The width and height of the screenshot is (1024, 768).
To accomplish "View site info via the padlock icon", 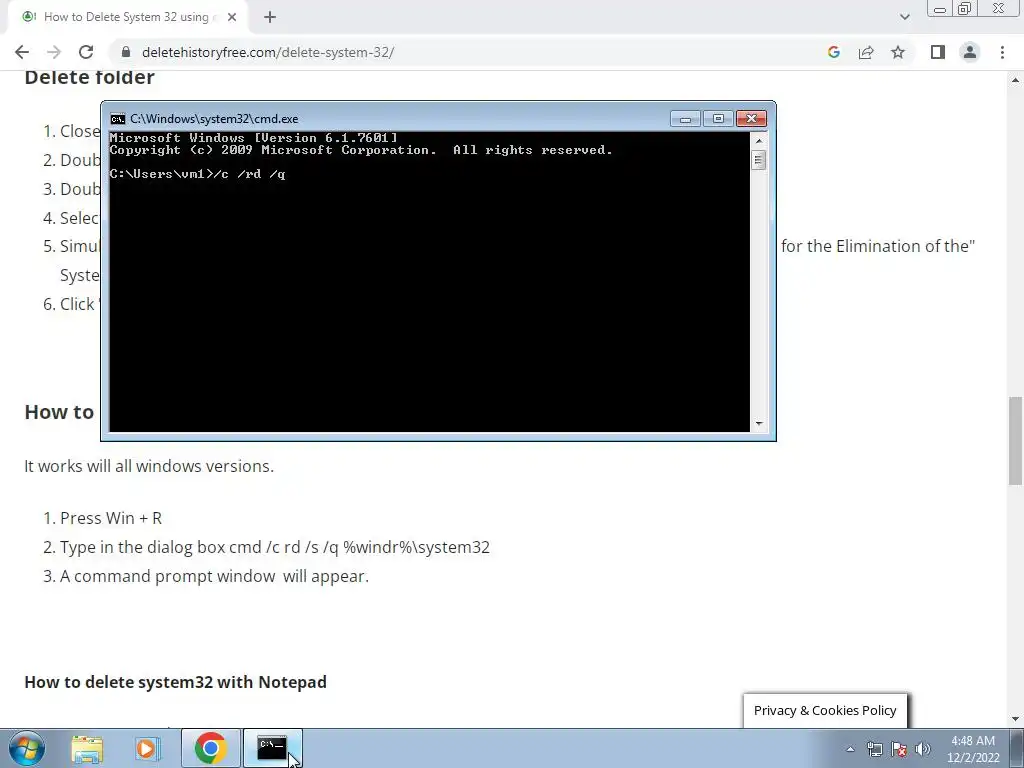I will [126, 52].
